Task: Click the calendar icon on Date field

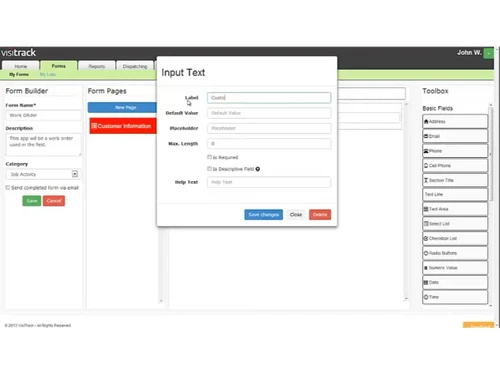Action: (x=426, y=282)
